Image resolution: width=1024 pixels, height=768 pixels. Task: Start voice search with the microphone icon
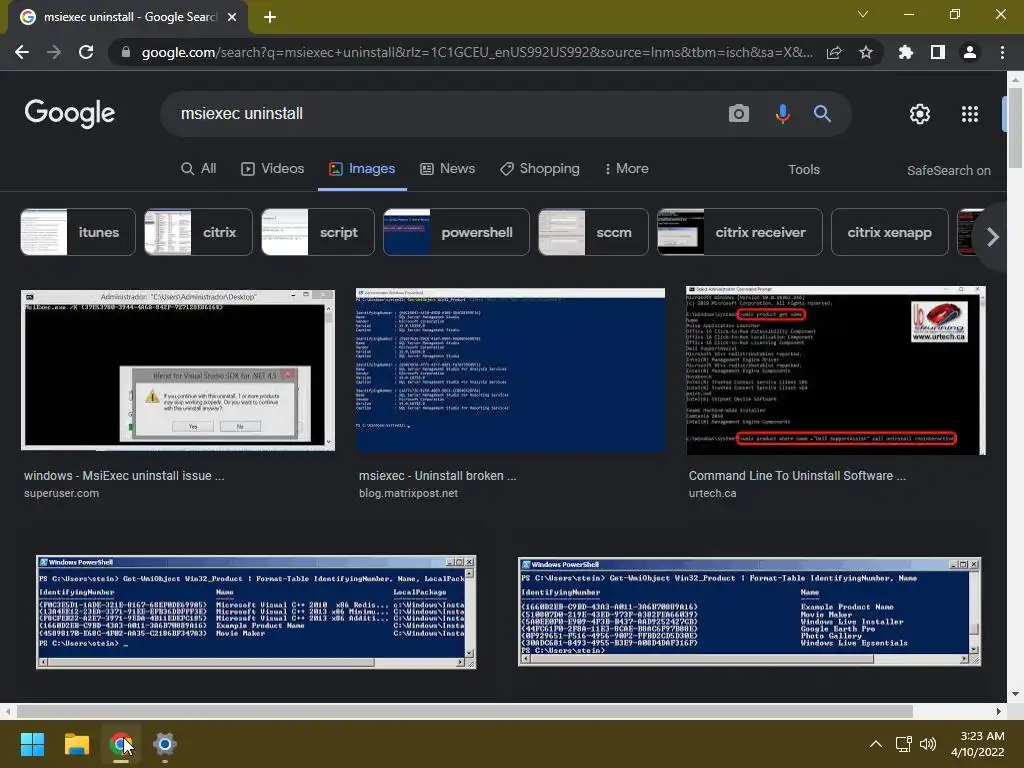[782, 114]
